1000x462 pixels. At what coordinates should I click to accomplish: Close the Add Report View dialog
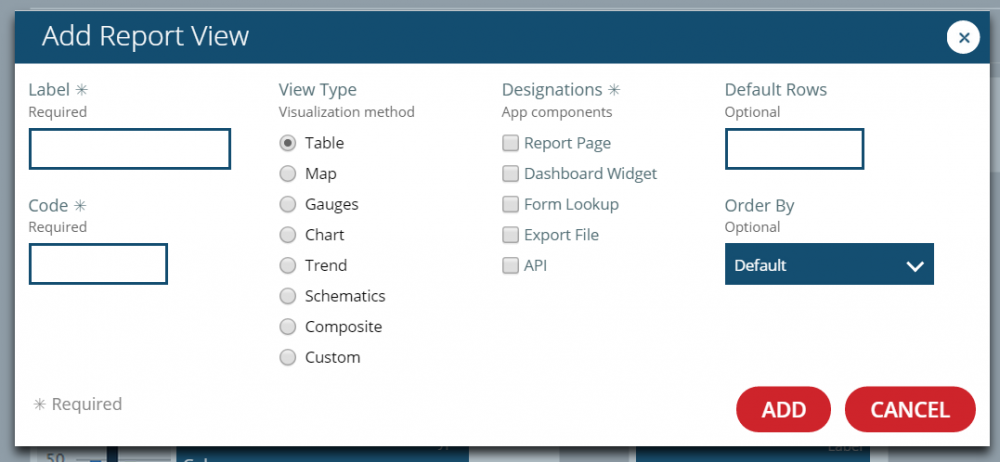pyautogui.click(x=963, y=38)
